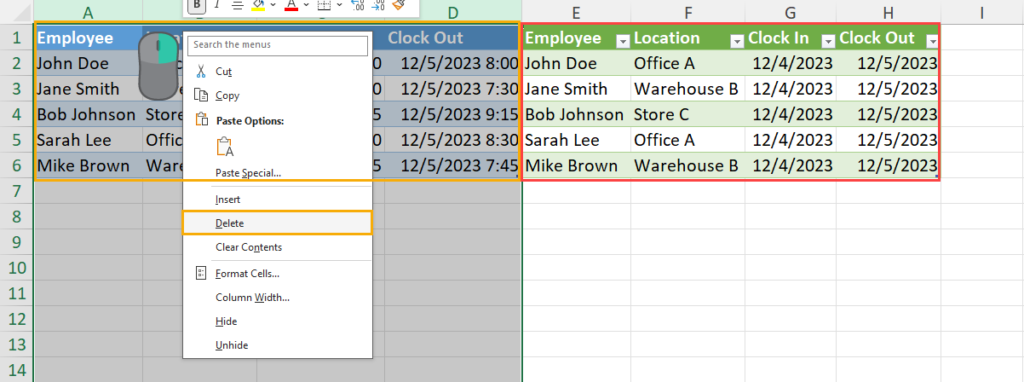Open the font color dropdown arrow
Screen dimensions: 1024x382
pyautogui.click(x=306, y=5)
